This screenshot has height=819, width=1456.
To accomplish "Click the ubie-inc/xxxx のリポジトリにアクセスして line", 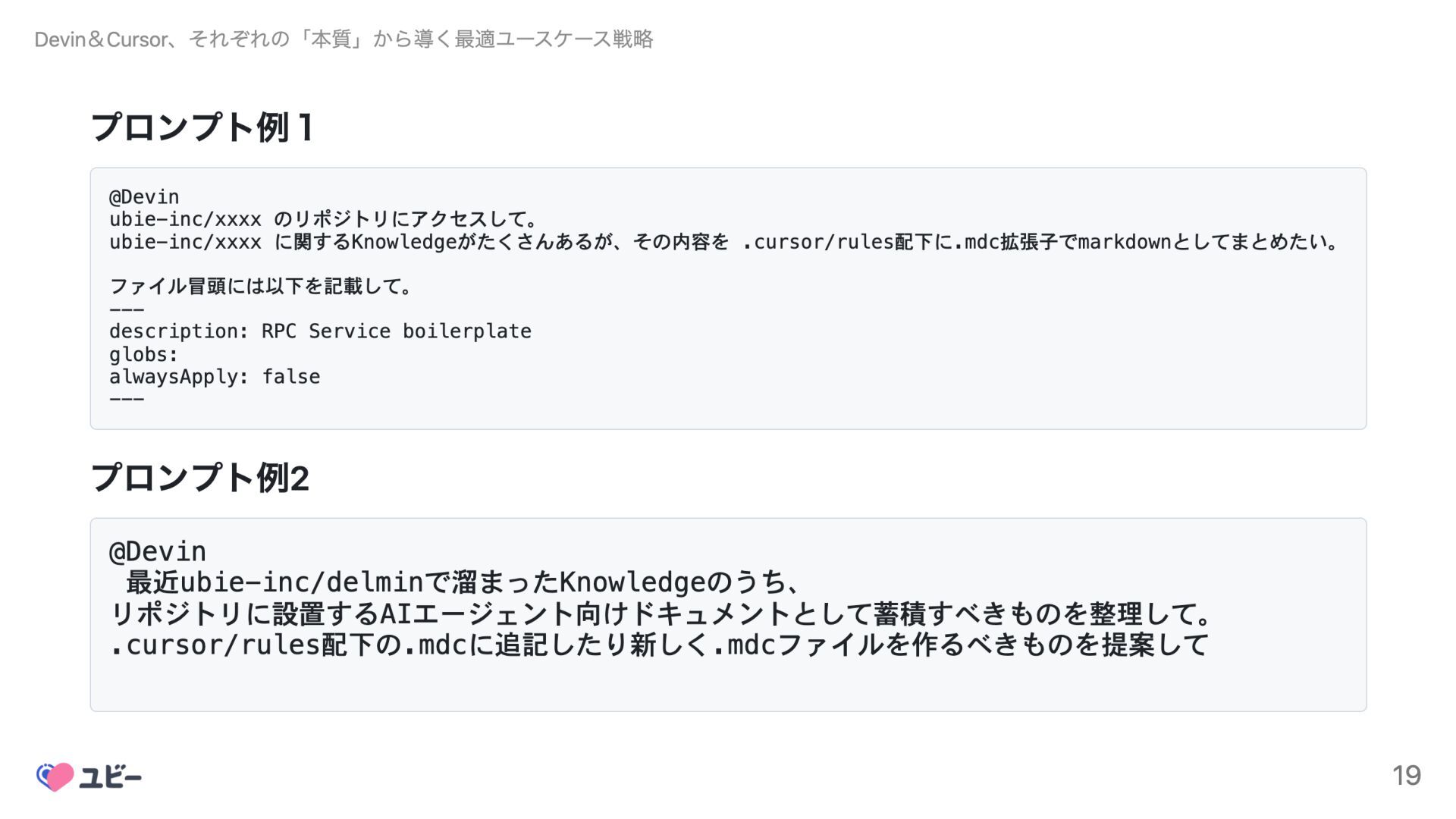I will click(325, 220).
